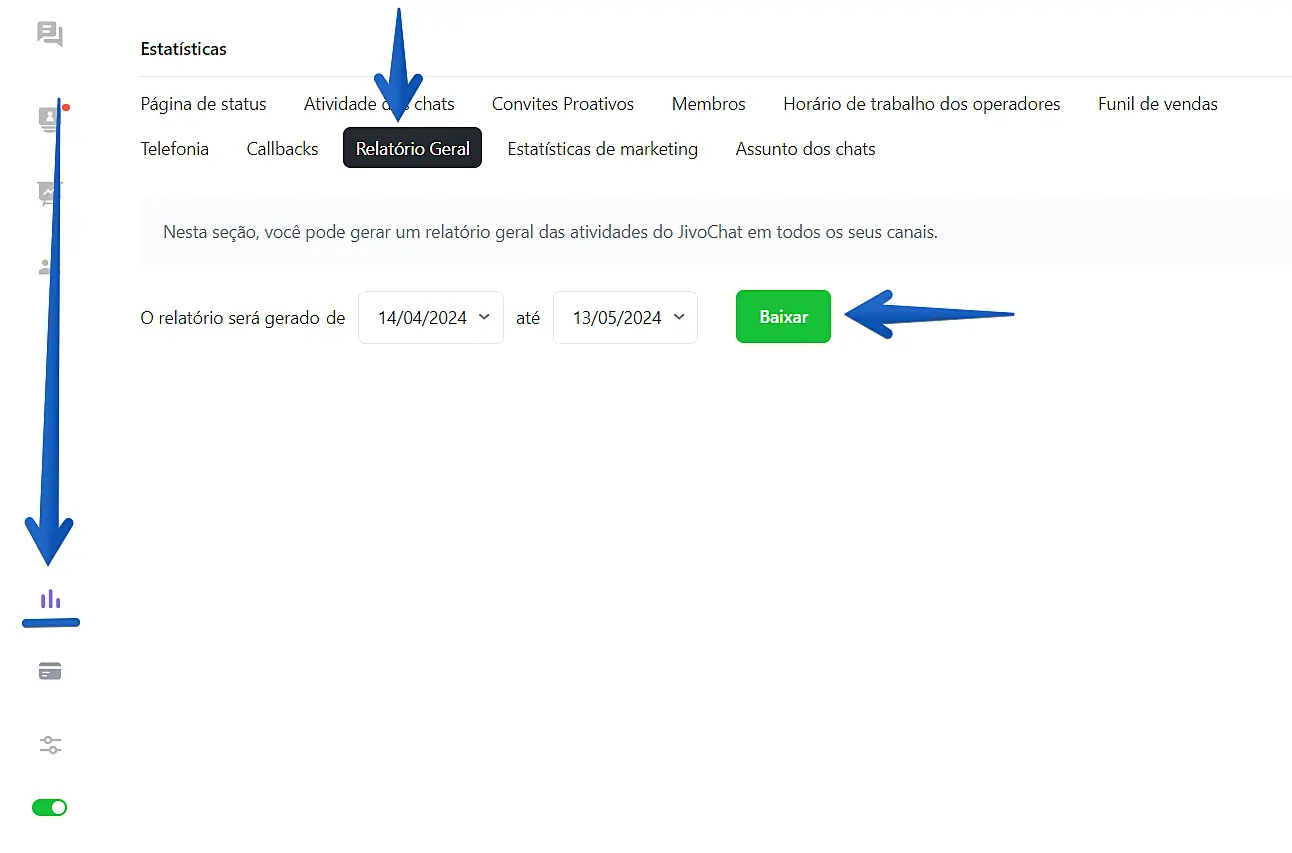This screenshot has height=853, width=1292.
Task: Expand the end date 13/05/2024 dropdown
Action: [625, 318]
